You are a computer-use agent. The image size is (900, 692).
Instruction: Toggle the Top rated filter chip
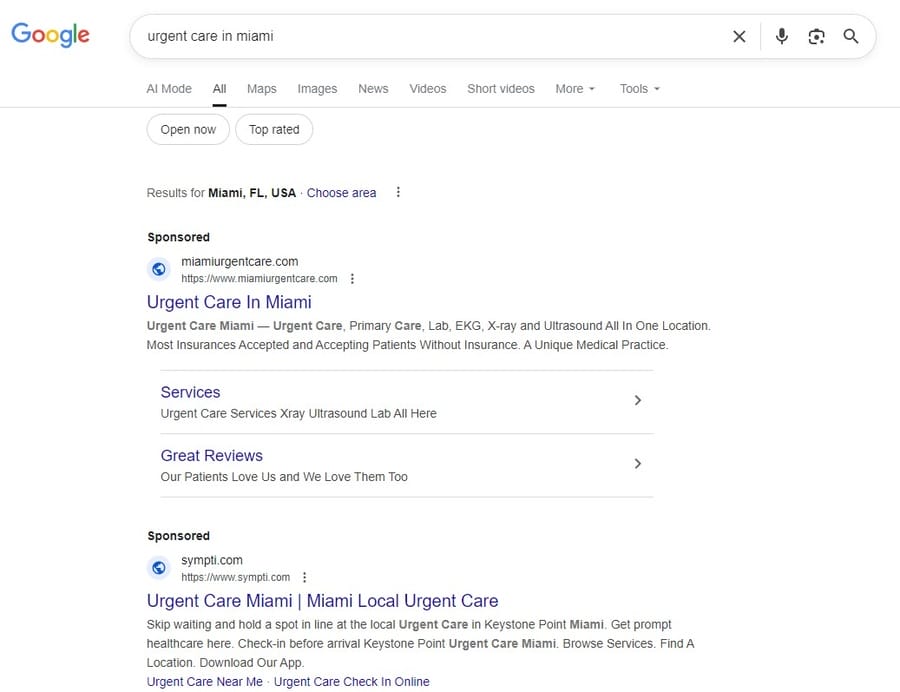(274, 129)
